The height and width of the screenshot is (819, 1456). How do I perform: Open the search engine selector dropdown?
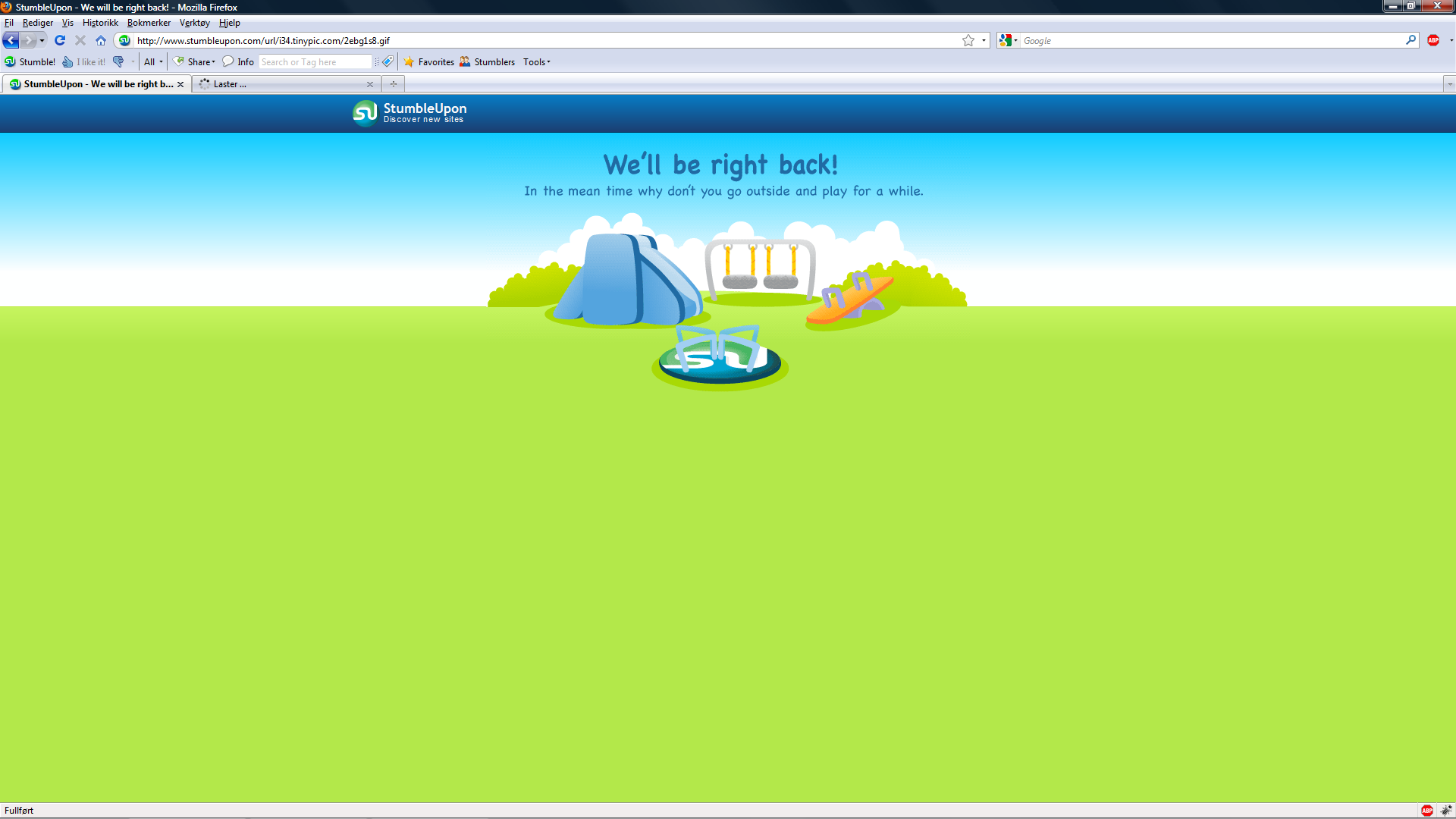[1008, 41]
